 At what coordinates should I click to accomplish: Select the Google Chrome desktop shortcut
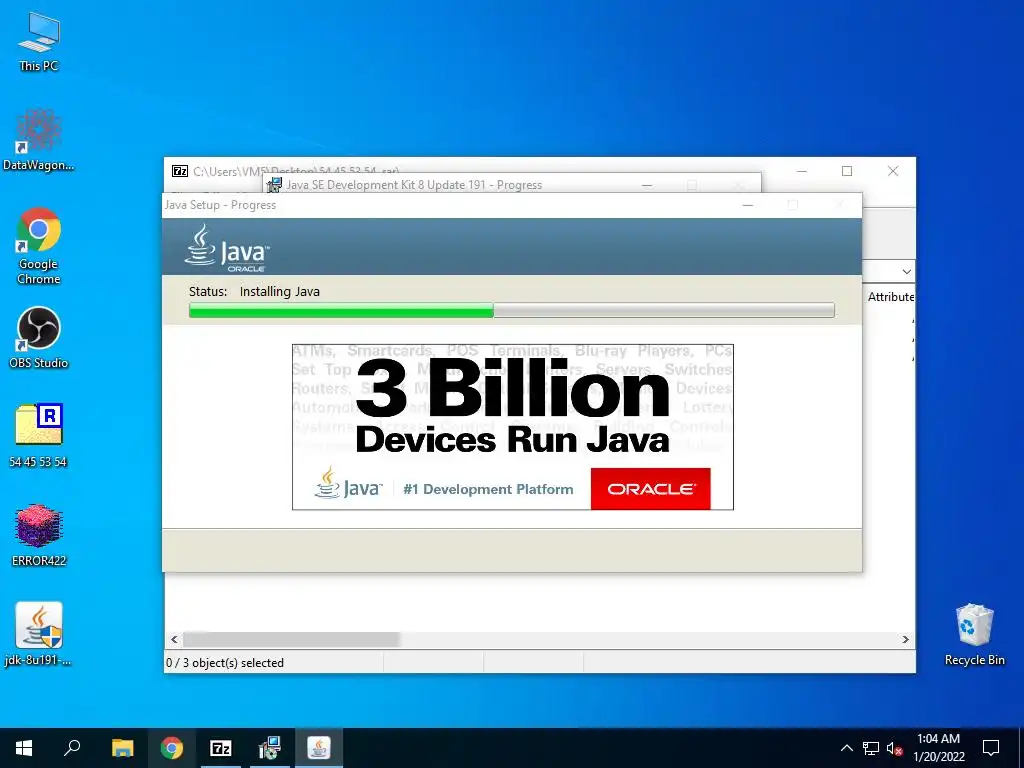[39, 246]
